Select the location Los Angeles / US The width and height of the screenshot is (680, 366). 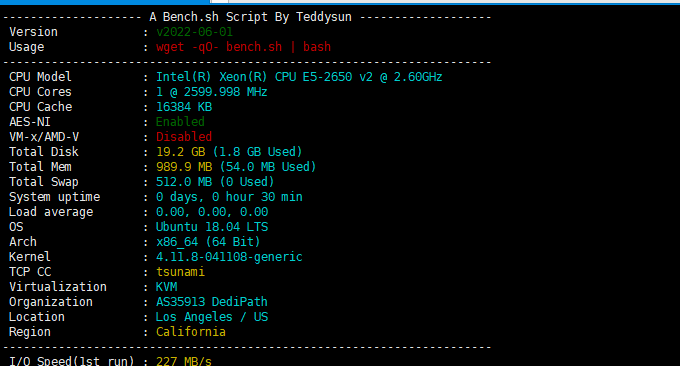[x=212, y=317]
